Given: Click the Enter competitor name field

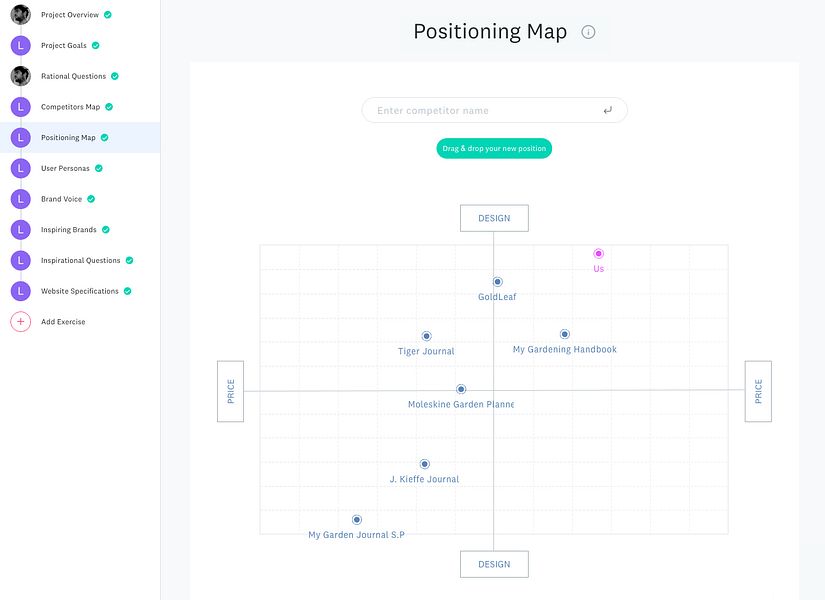Looking at the screenshot, I should point(480,111).
